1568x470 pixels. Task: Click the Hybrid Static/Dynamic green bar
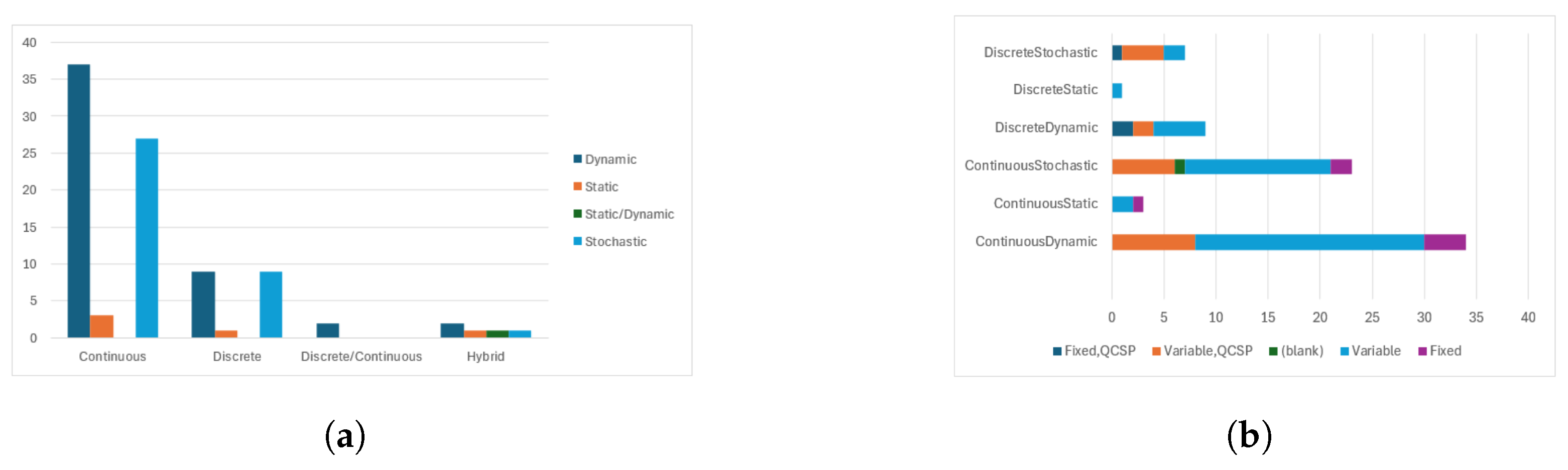pos(497,334)
